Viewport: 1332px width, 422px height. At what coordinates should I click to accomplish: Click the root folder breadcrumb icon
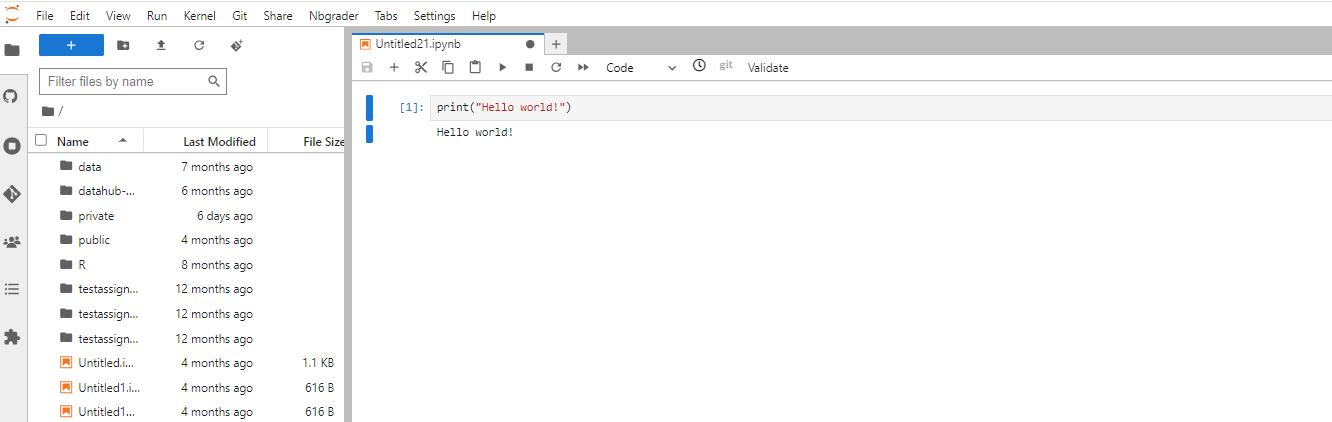(48, 111)
